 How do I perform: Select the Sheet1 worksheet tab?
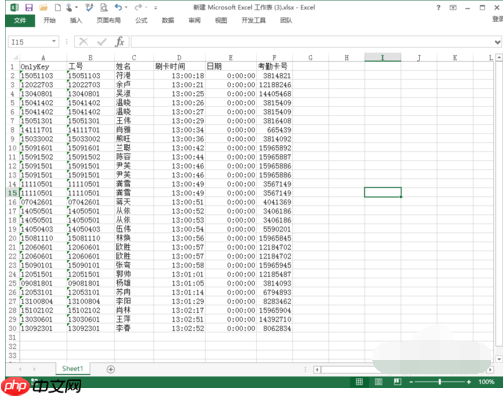[72, 369]
